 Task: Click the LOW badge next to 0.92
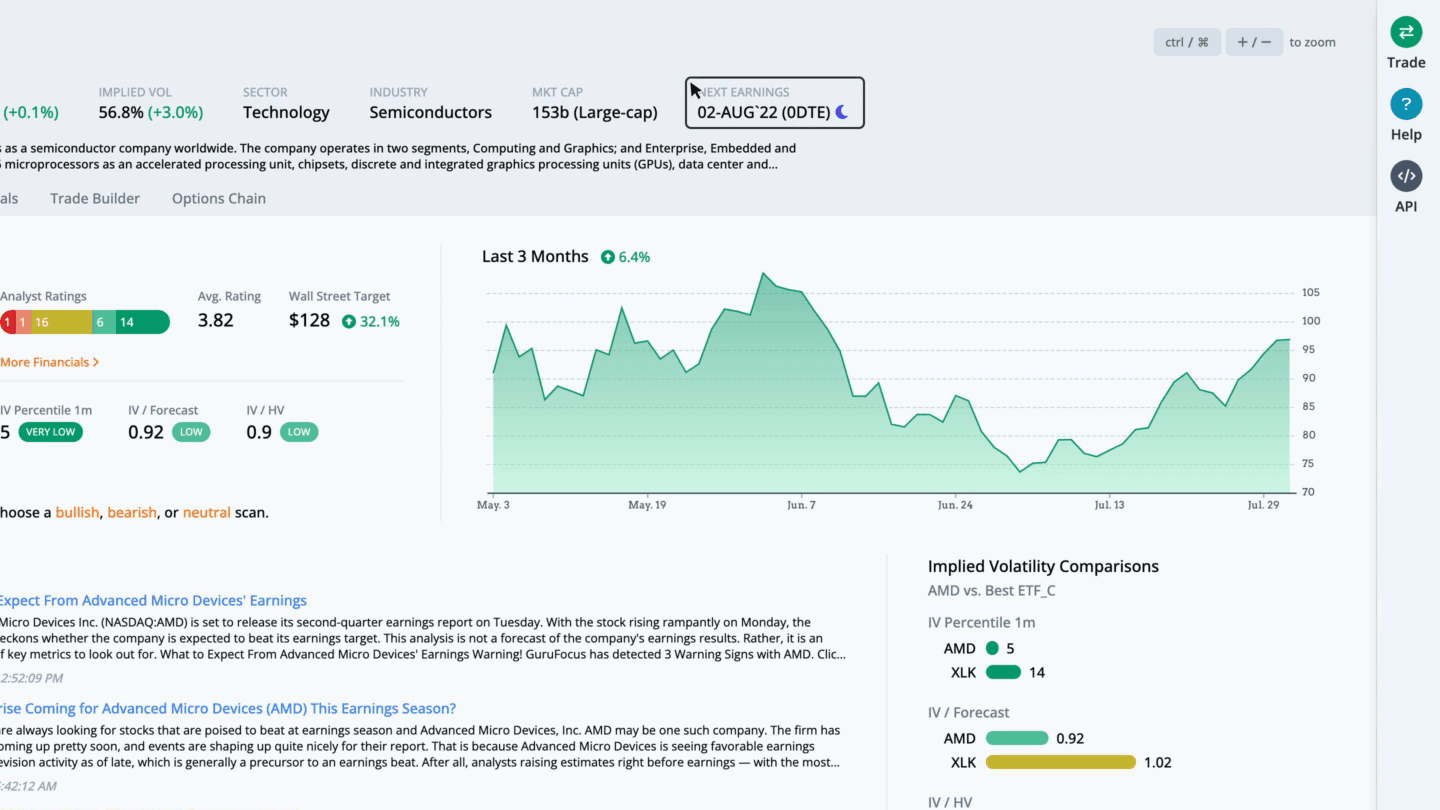pos(191,432)
